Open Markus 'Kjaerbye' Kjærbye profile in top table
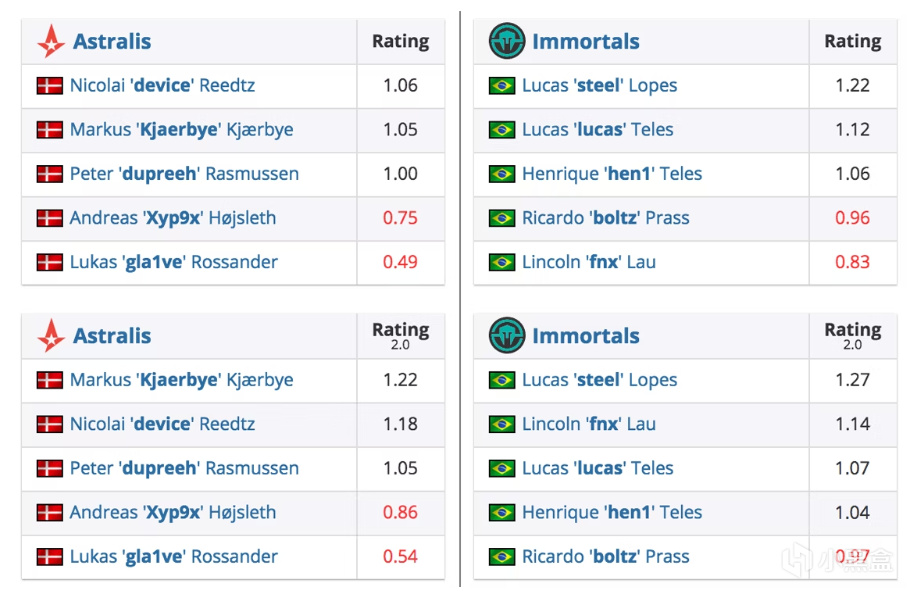 [x=181, y=130]
